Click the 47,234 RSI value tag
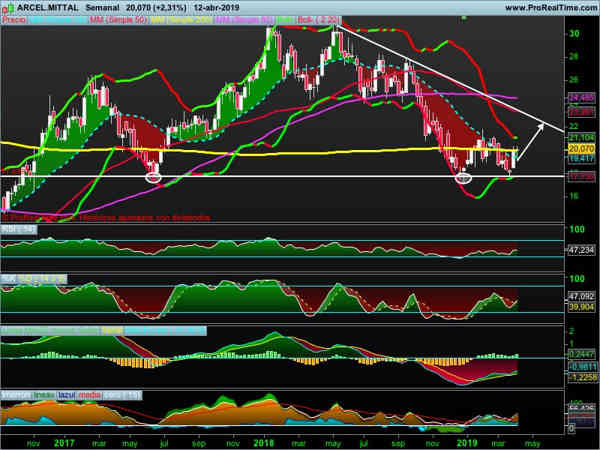 (581, 250)
